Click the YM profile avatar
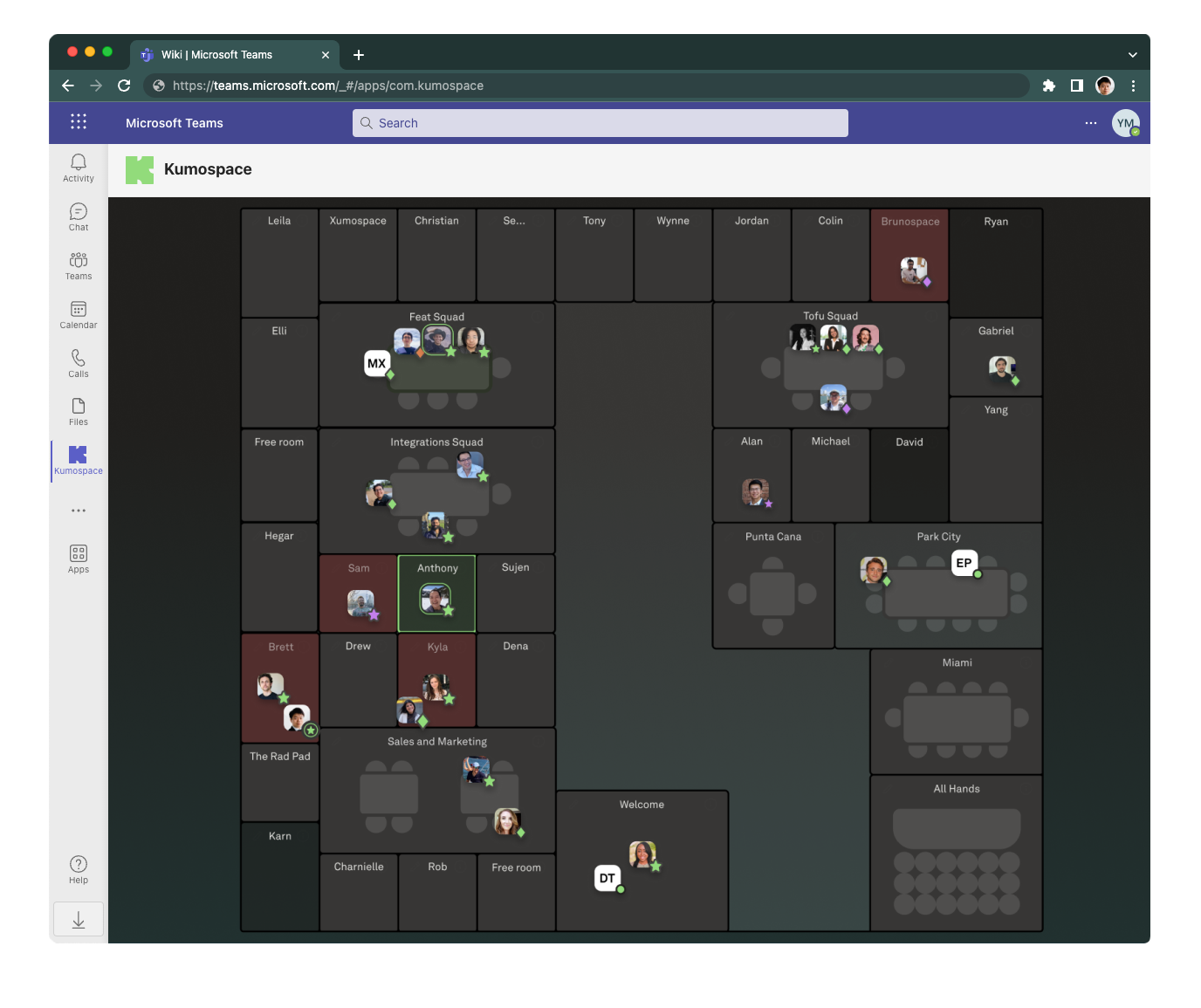 1125,122
